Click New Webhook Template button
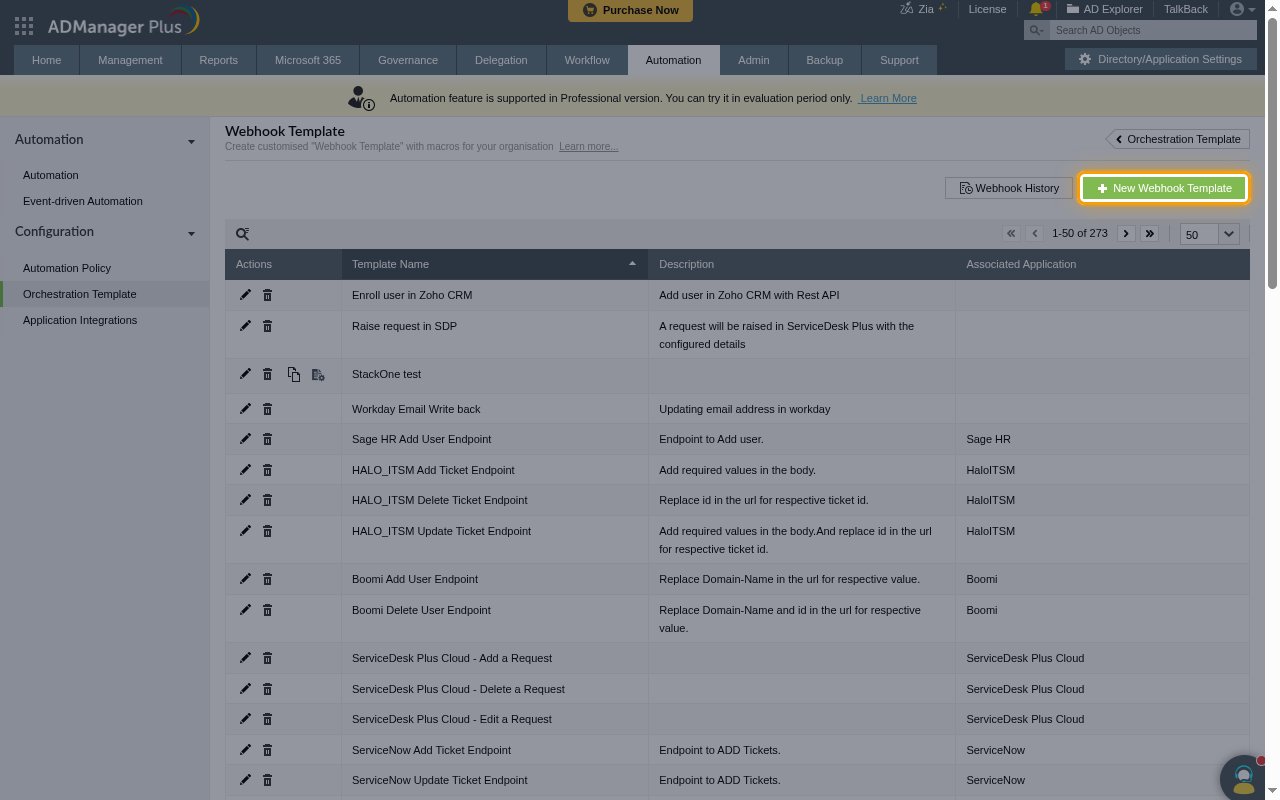This screenshot has height=800, width=1280. point(1164,188)
